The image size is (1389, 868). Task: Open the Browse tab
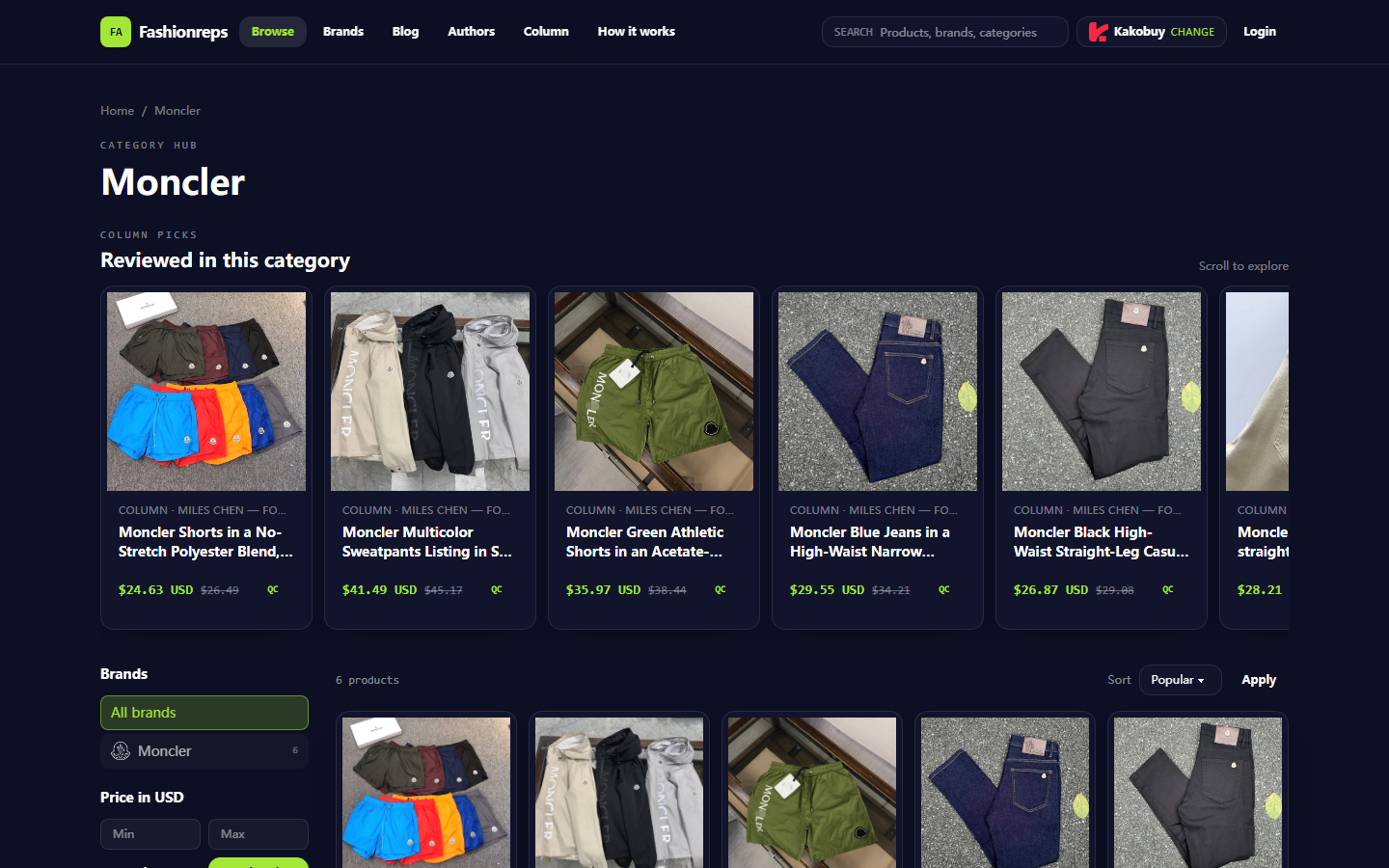point(273,32)
